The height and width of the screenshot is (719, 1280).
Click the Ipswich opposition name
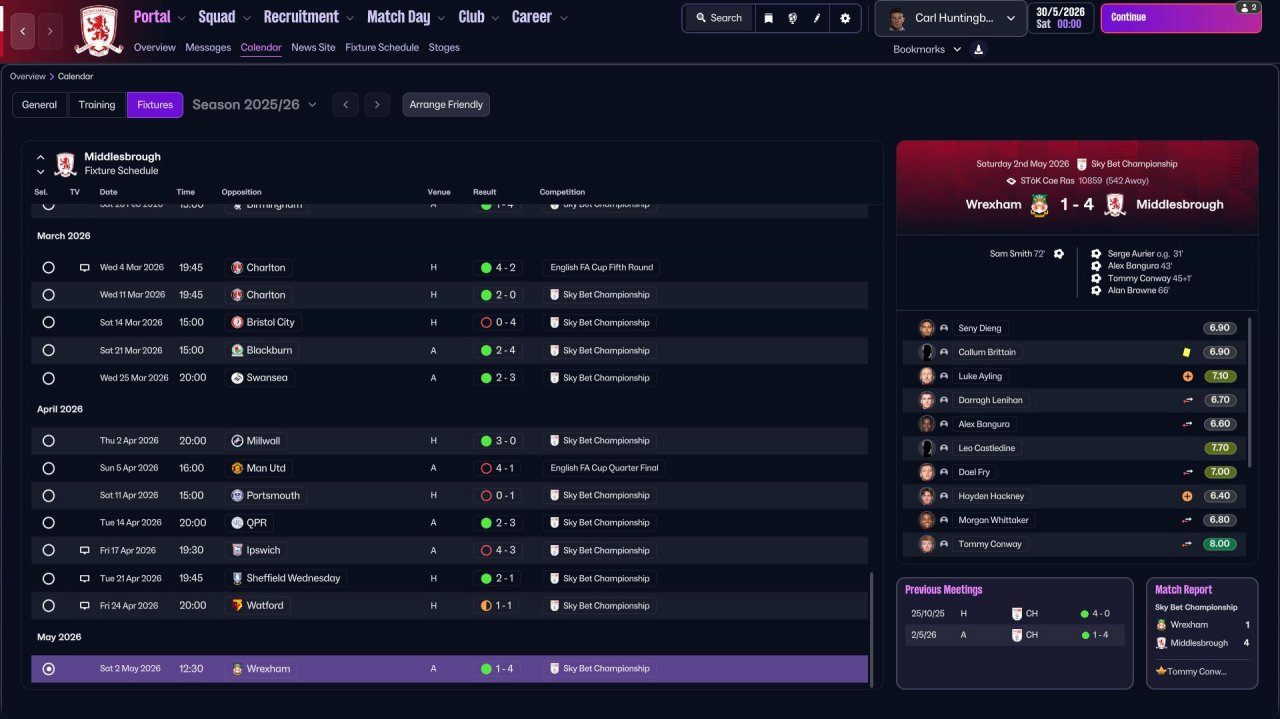tap(264, 550)
